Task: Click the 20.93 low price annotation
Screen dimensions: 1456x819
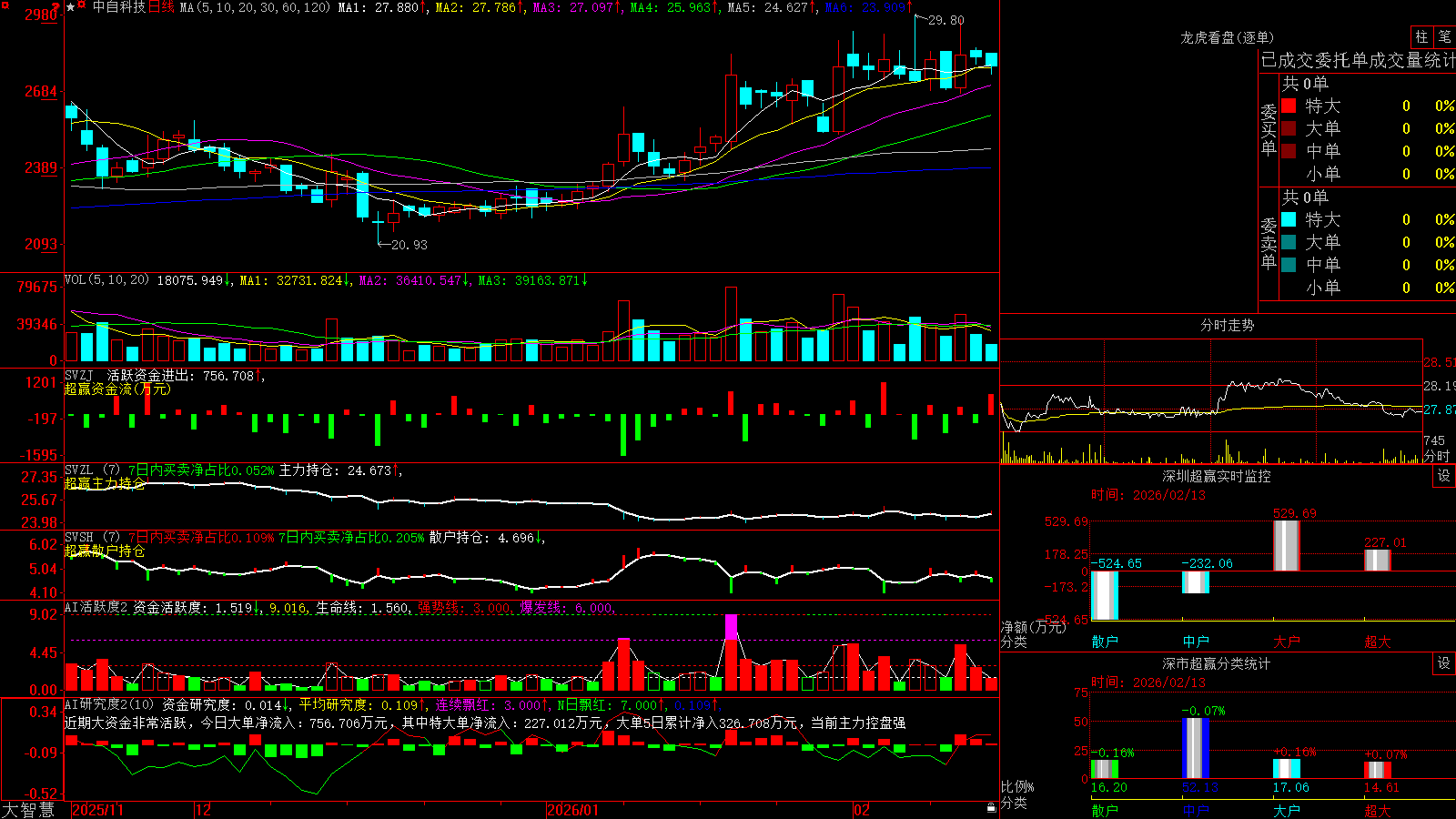Action: pos(409,245)
